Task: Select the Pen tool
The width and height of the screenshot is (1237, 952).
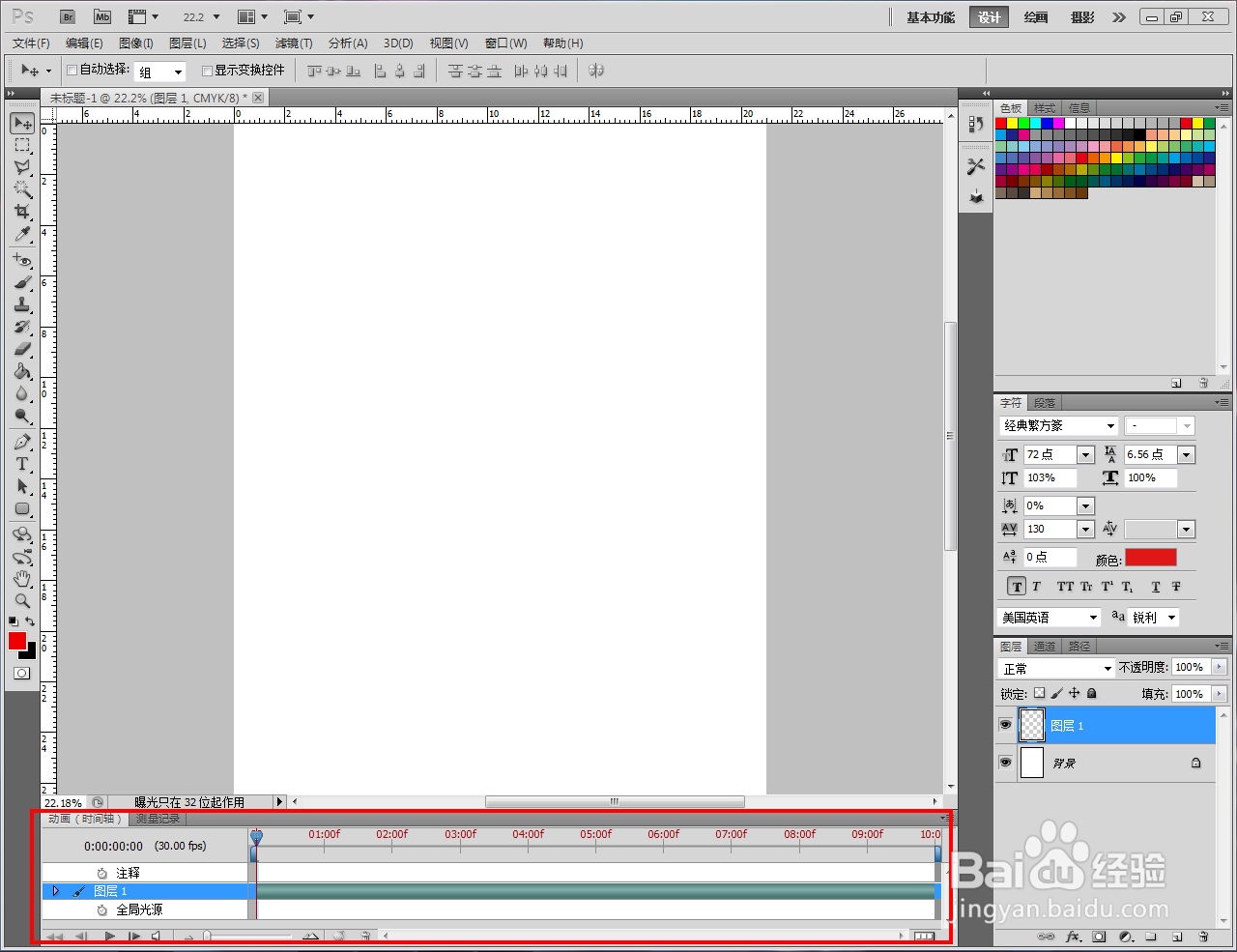Action: (22, 443)
